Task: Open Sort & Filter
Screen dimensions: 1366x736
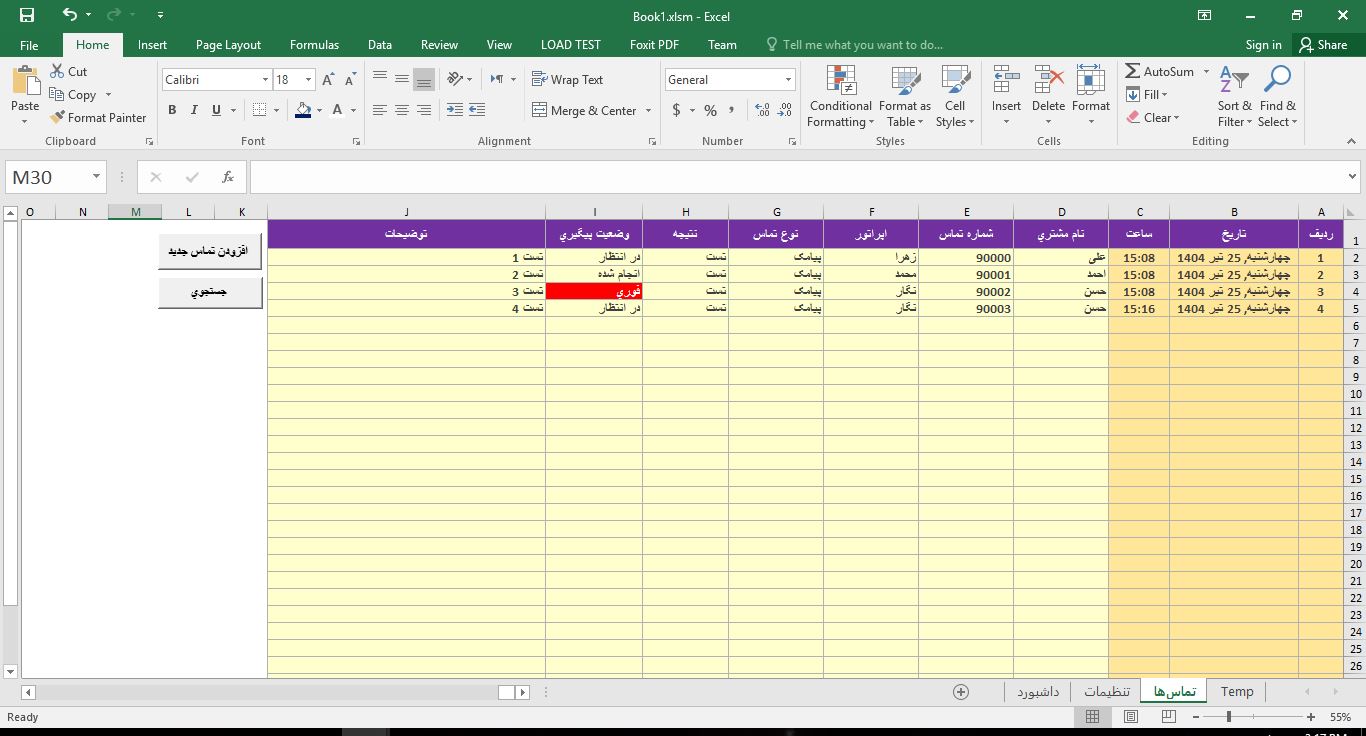Action: [1235, 97]
